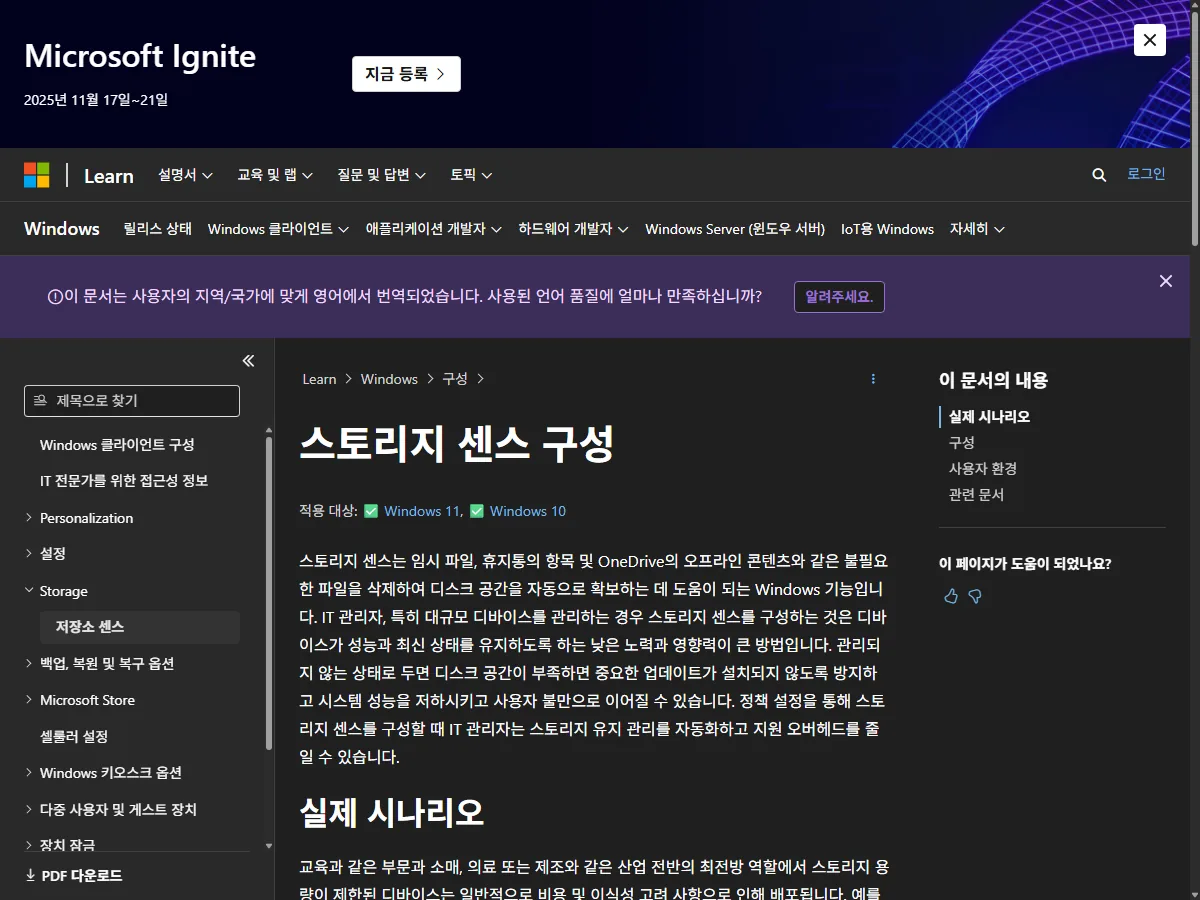Open the 하드웨어 개발자 dropdown
The image size is (1200, 900).
tap(573, 229)
